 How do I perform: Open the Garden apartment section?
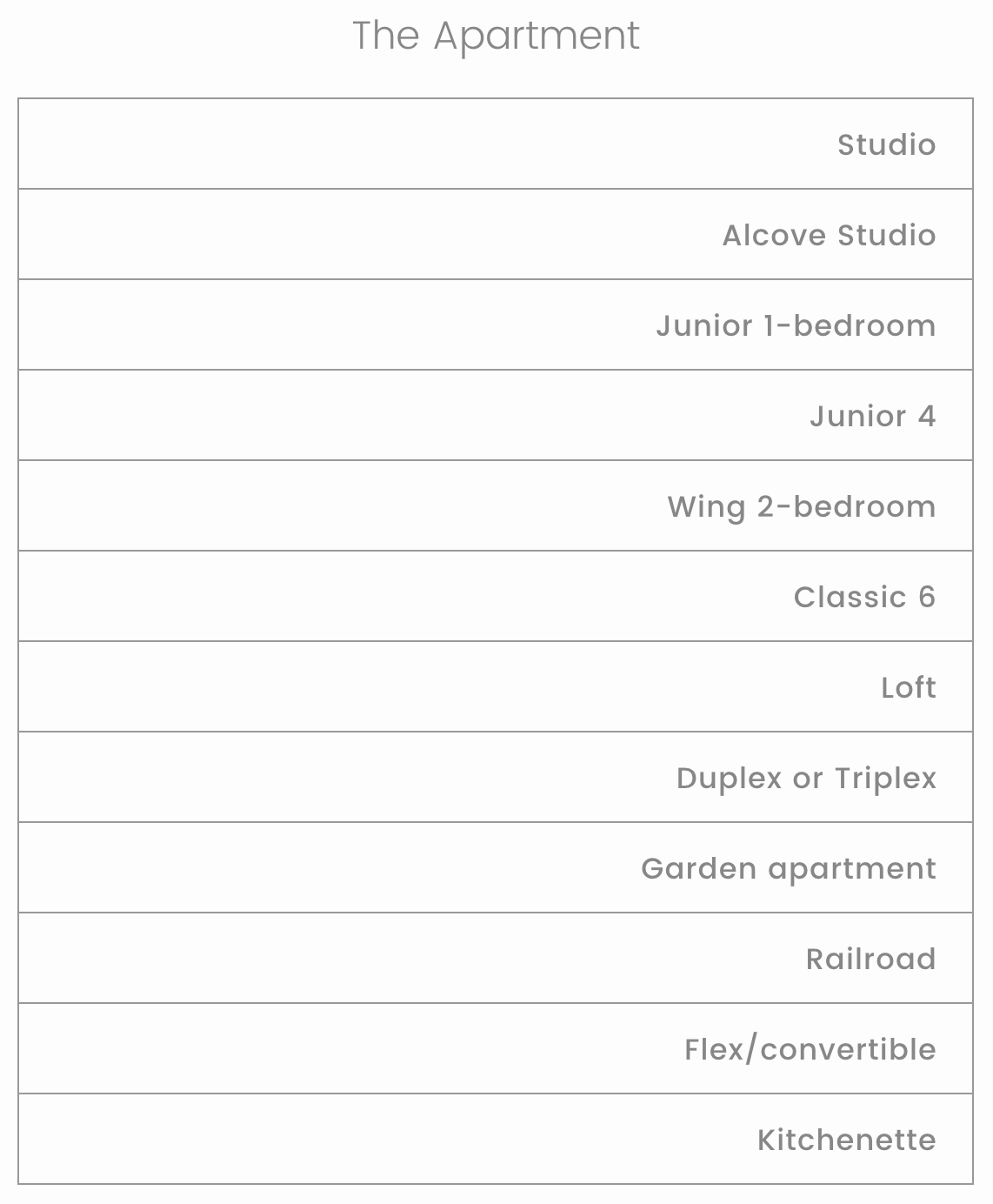(496, 868)
